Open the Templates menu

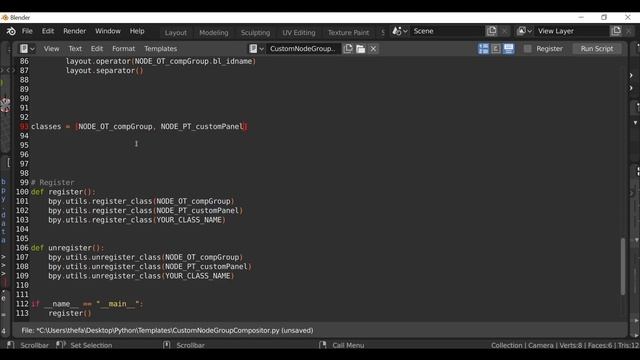point(160,49)
